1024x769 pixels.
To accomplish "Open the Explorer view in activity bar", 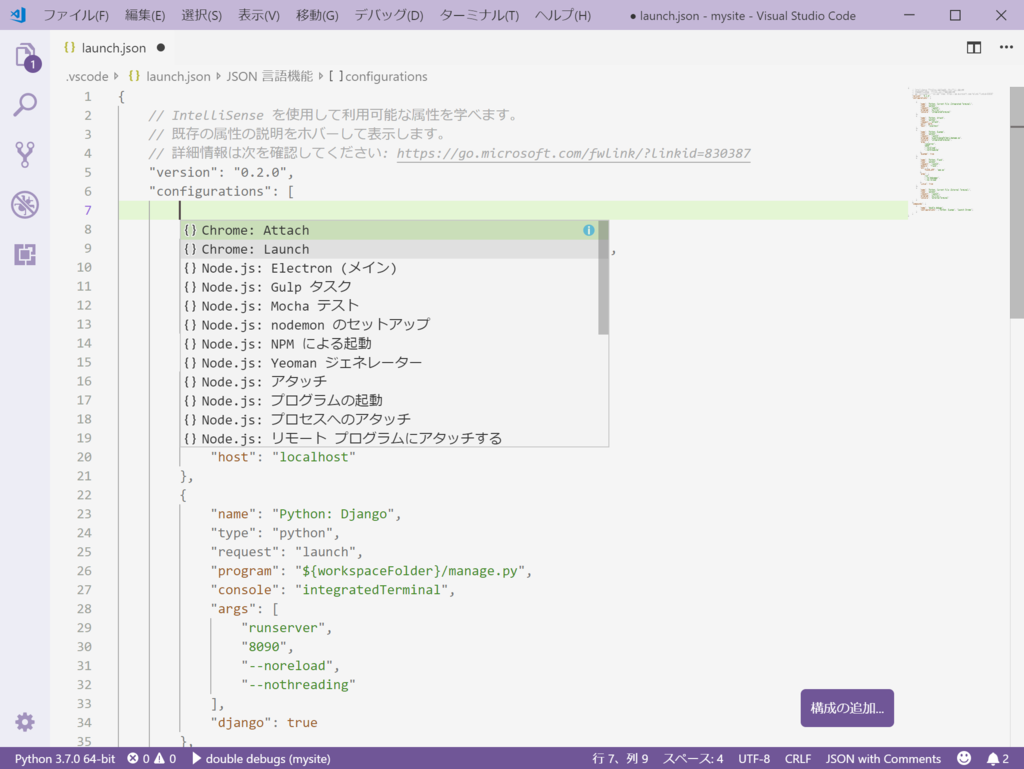I will point(26,57).
